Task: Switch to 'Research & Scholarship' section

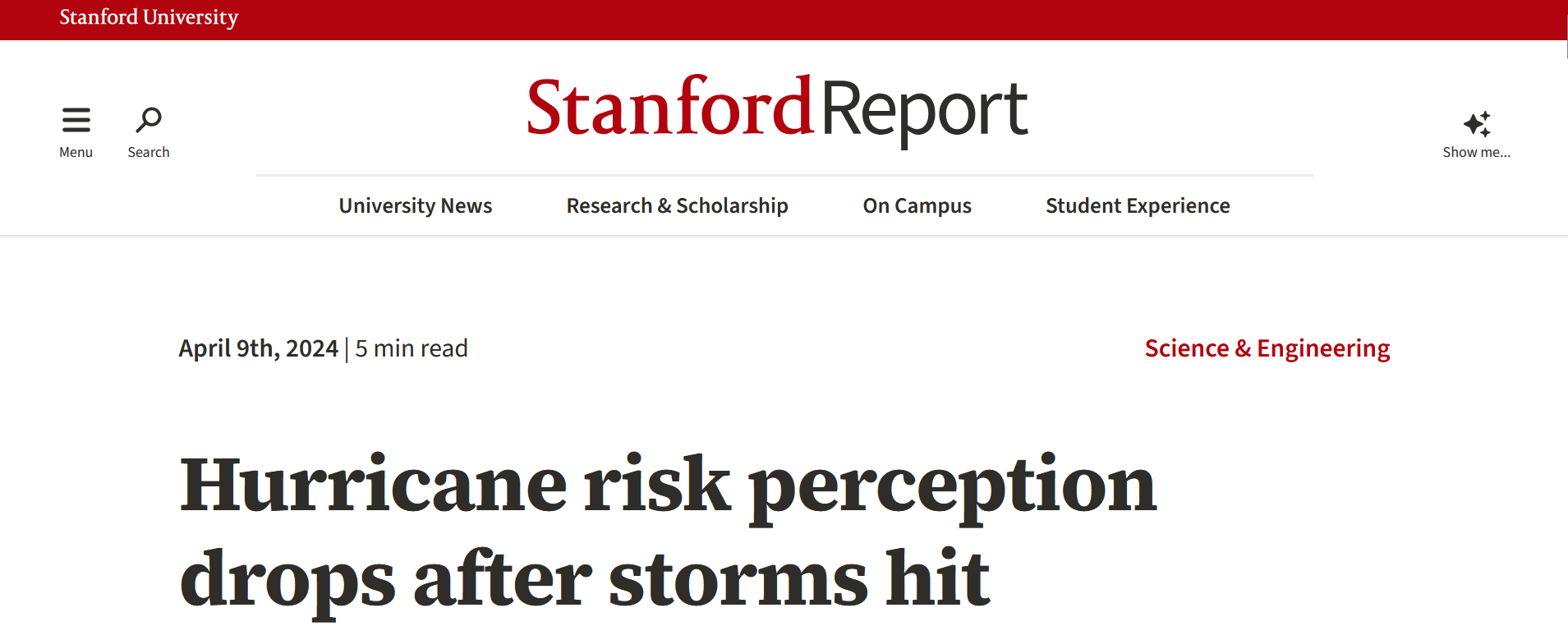Action: click(677, 205)
